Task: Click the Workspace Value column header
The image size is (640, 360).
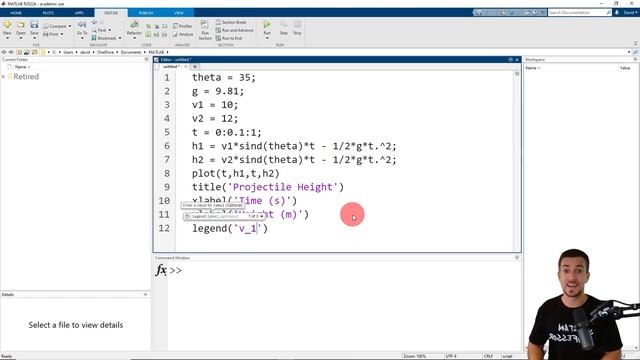Action: [x=625, y=68]
